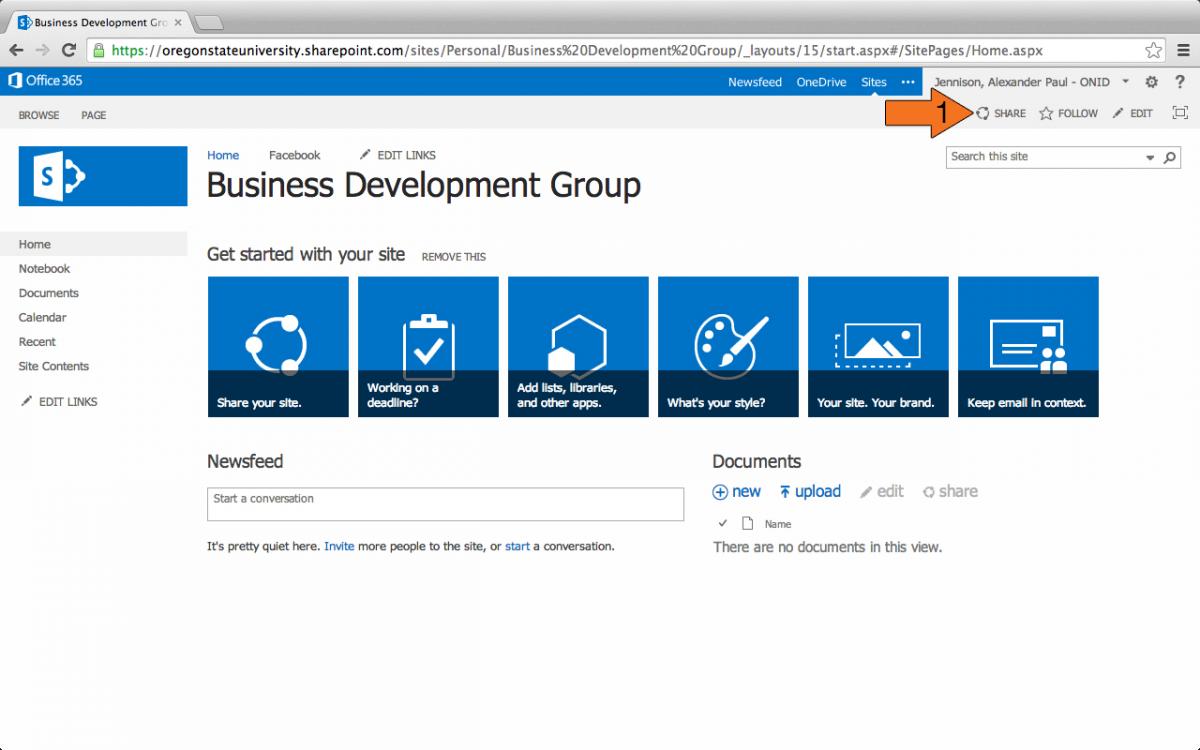This screenshot has height=750, width=1200.
Task: Open Recent in the sidebar
Action: 38,342
